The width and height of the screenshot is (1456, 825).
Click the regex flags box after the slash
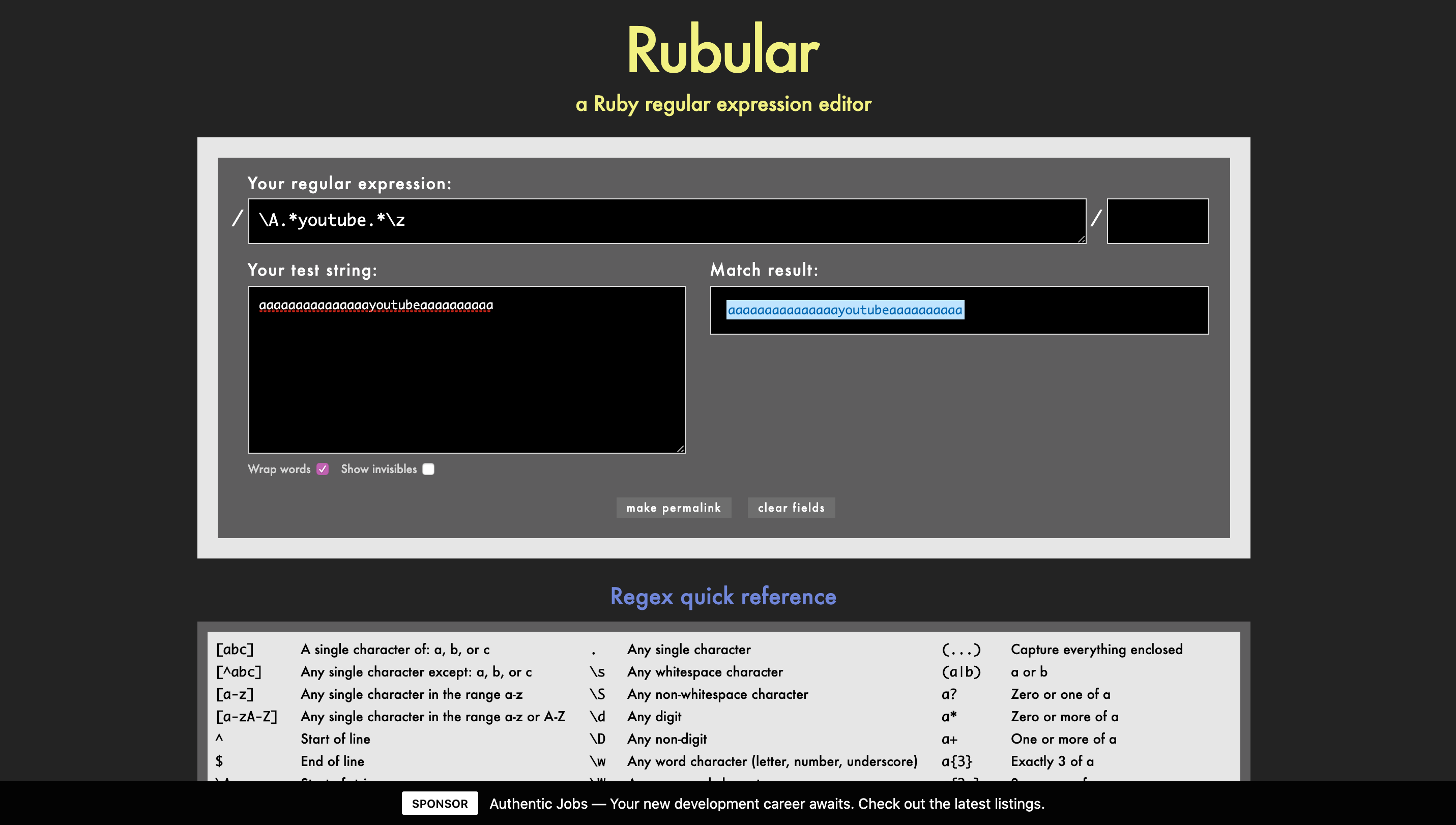point(1157,221)
